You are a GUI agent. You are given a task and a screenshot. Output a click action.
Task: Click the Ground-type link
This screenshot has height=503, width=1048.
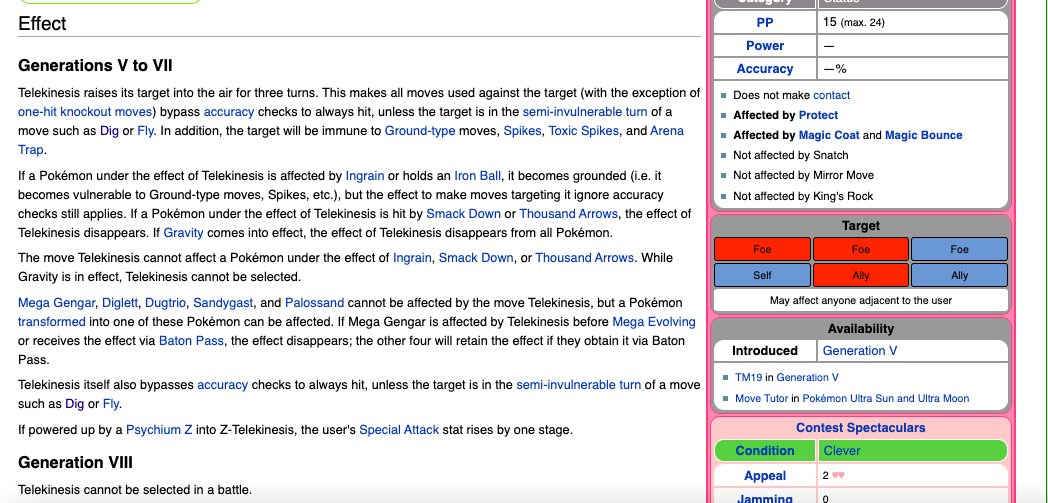tap(419, 131)
